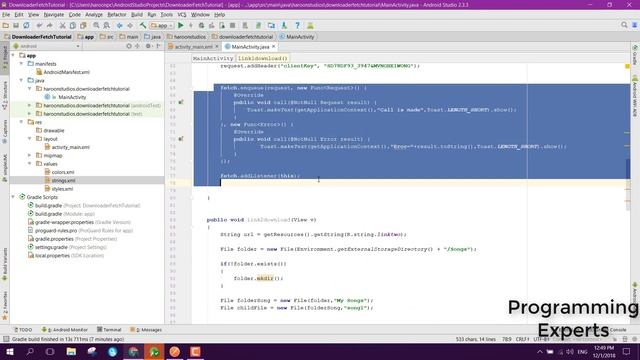Open the app run configuration dropdown
The image size is (640, 360).
point(162,25)
